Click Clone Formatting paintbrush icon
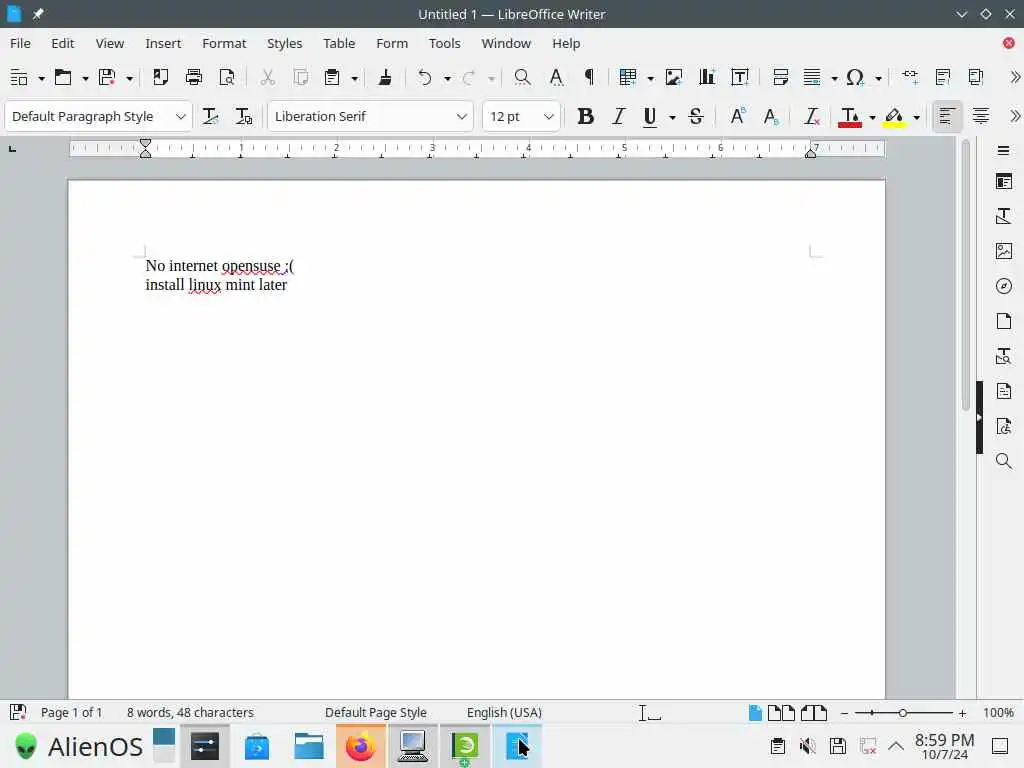The width and height of the screenshot is (1024, 768). [385, 78]
